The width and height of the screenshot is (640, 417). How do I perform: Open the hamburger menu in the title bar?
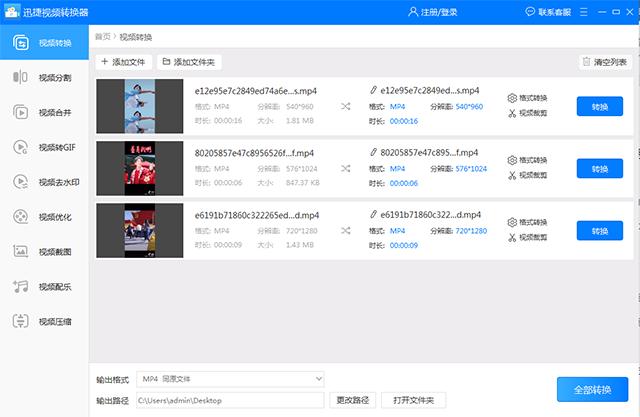point(584,12)
